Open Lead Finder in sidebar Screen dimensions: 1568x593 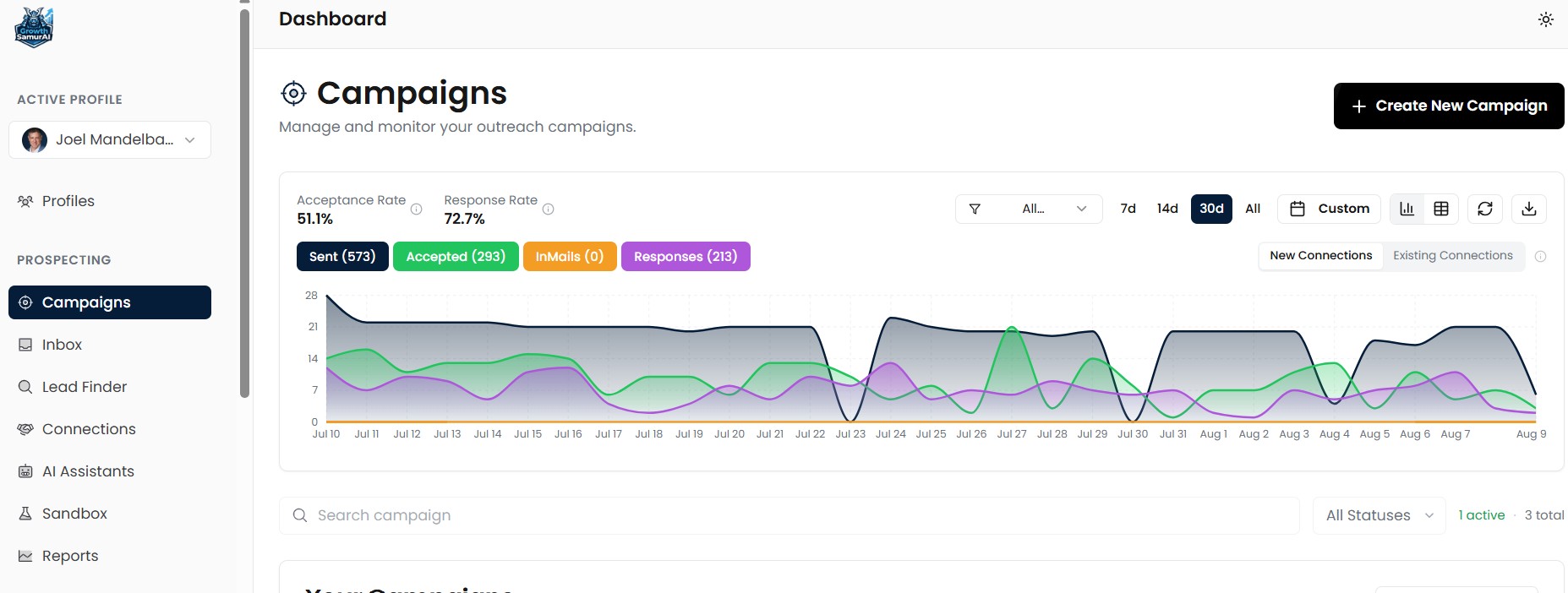pyautogui.click(x=110, y=387)
